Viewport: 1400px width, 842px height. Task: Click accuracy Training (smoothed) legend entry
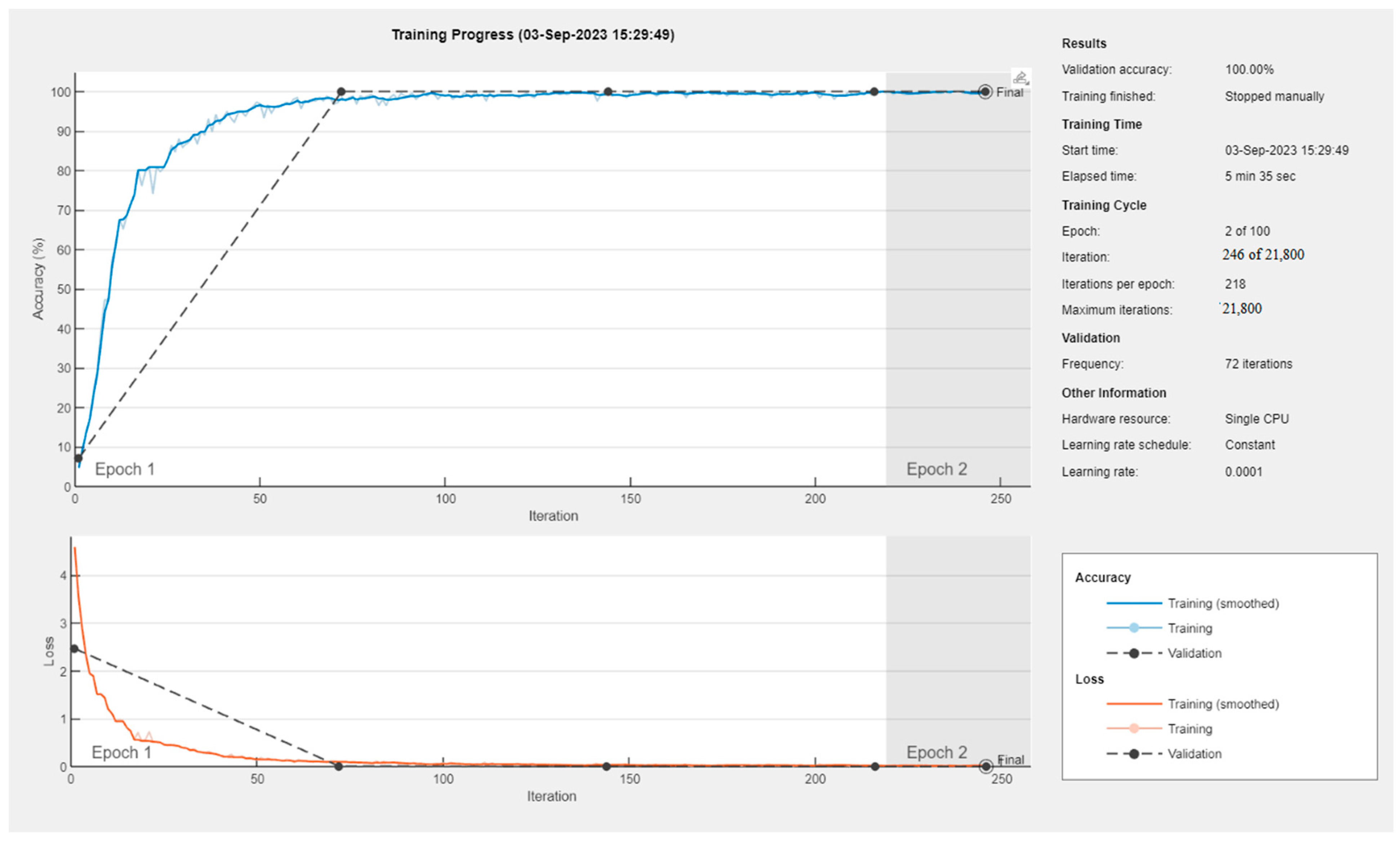coord(1223,603)
